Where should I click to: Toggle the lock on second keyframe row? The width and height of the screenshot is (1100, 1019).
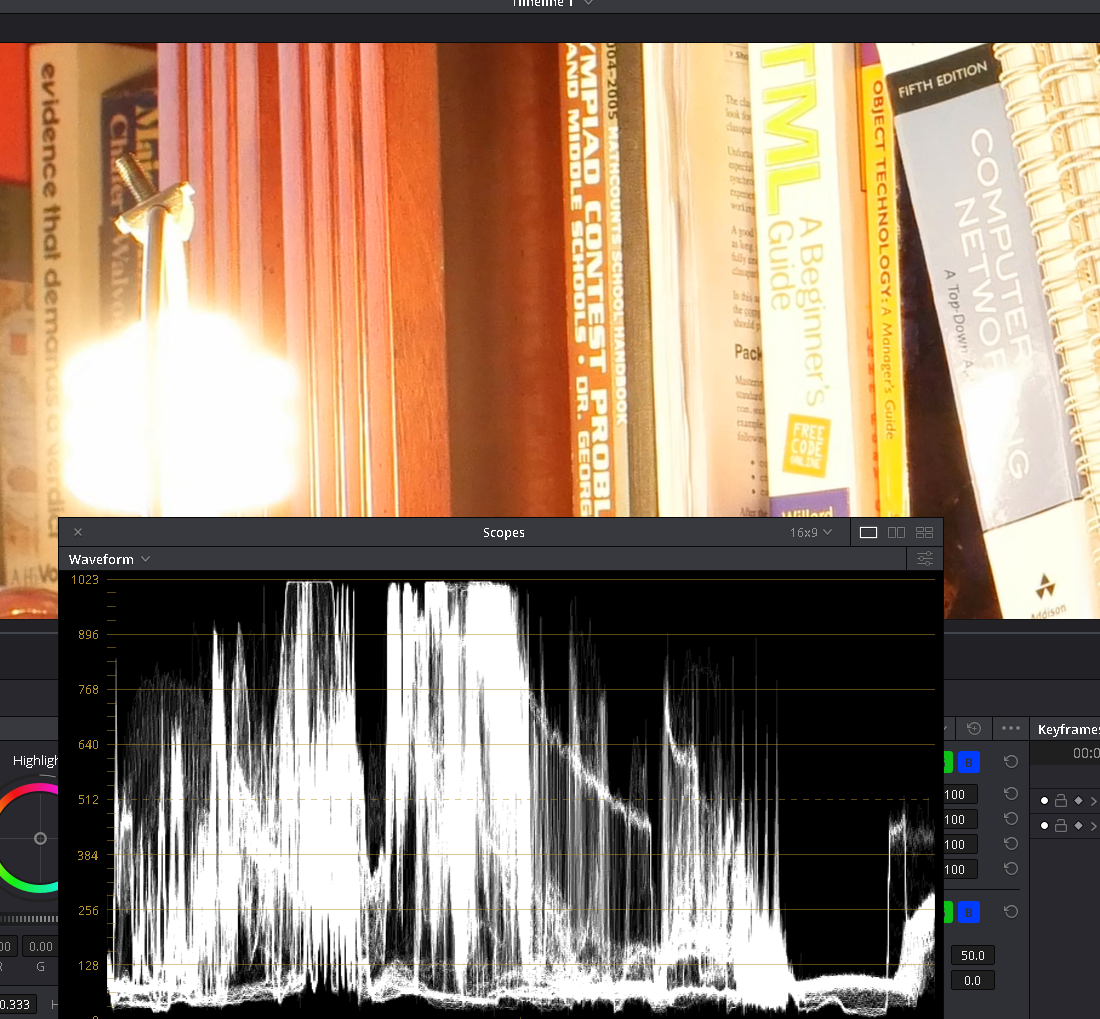pyautogui.click(x=1061, y=825)
